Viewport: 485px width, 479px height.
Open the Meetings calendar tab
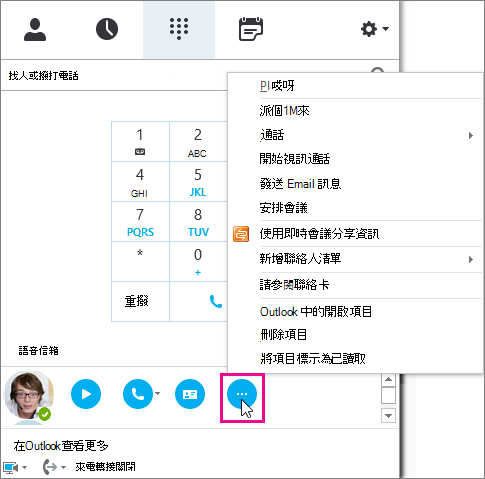point(251,29)
